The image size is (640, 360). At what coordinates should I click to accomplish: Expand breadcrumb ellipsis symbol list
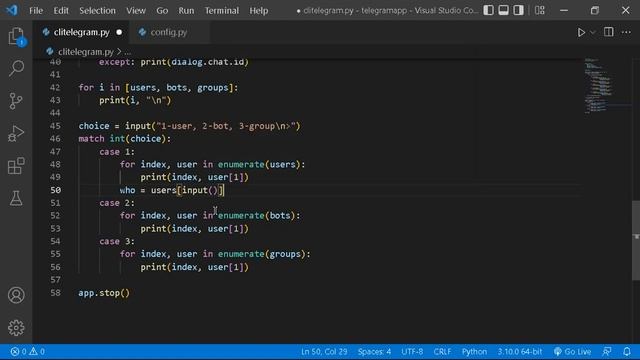[x=128, y=52]
